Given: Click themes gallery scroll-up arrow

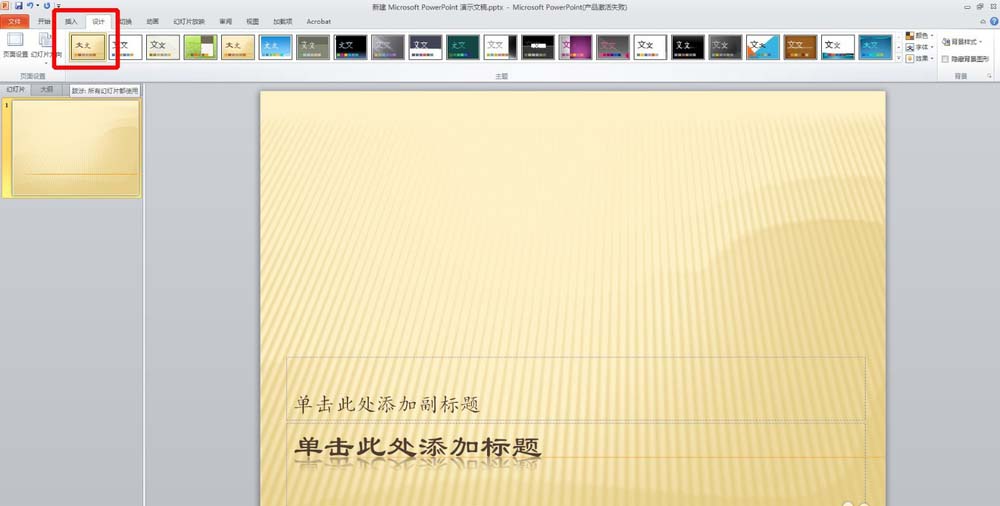Looking at the screenshot, I should tap(899, 38).
